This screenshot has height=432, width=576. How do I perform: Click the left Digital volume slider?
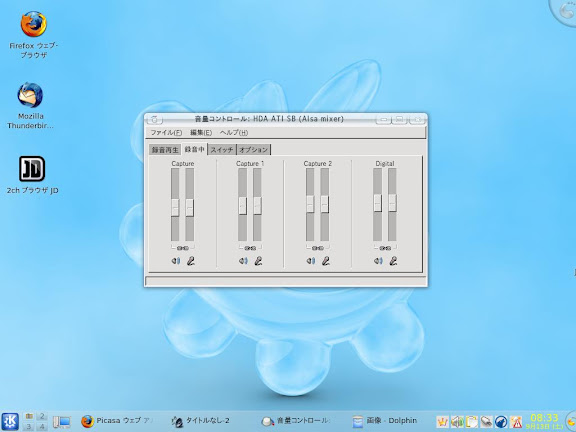tap(378, 203)
